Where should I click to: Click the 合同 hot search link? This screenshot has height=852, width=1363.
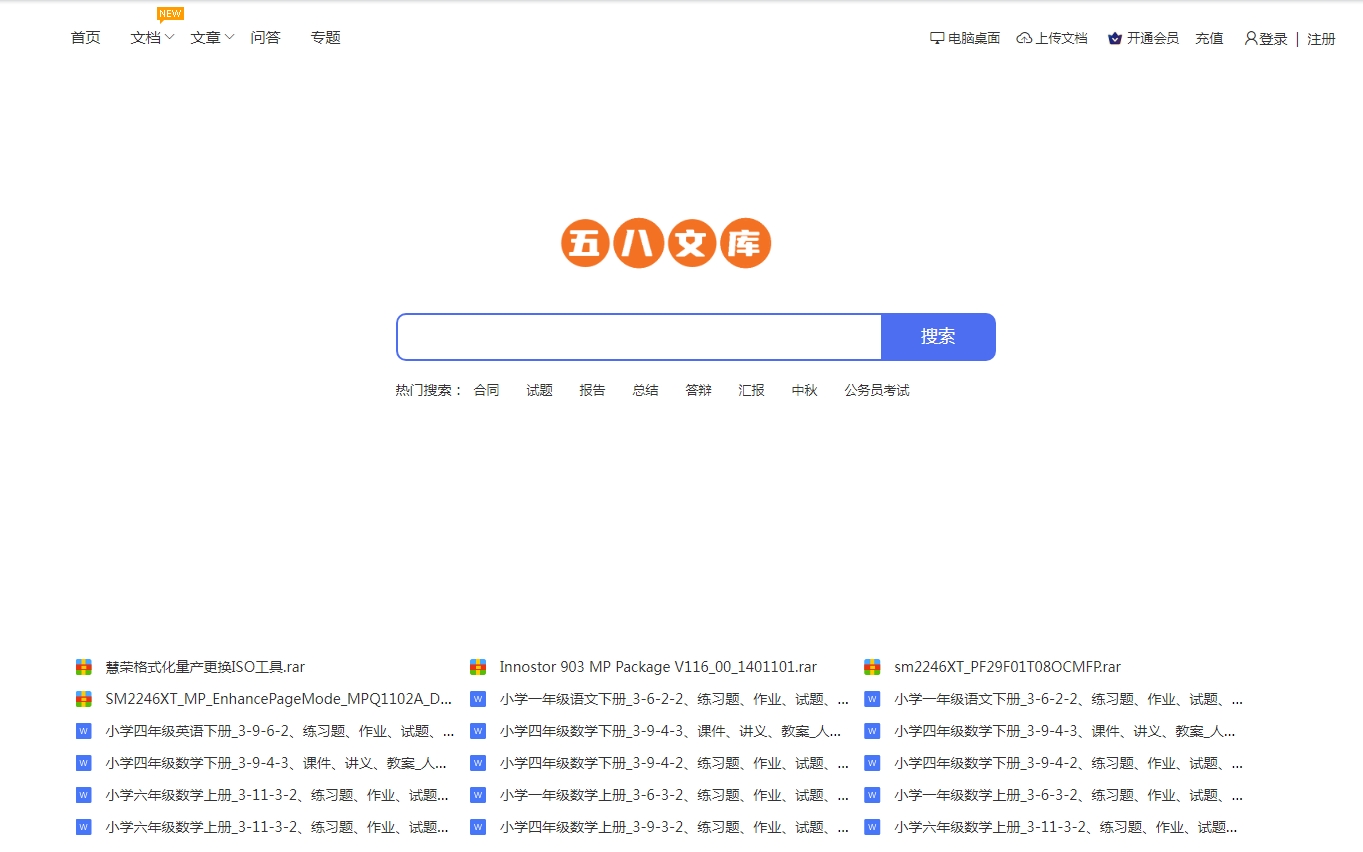(x=486, y=390)
